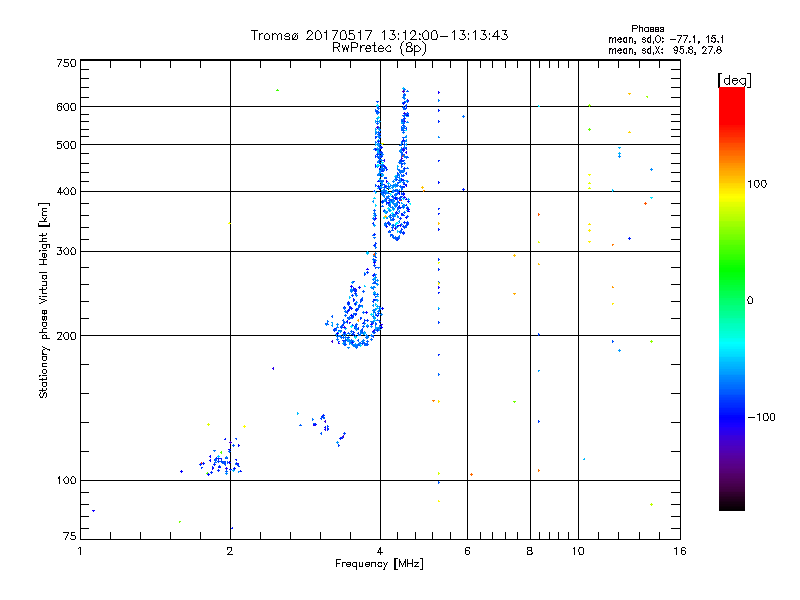Click the '[deg]' color bar unit label

[734, 80]
